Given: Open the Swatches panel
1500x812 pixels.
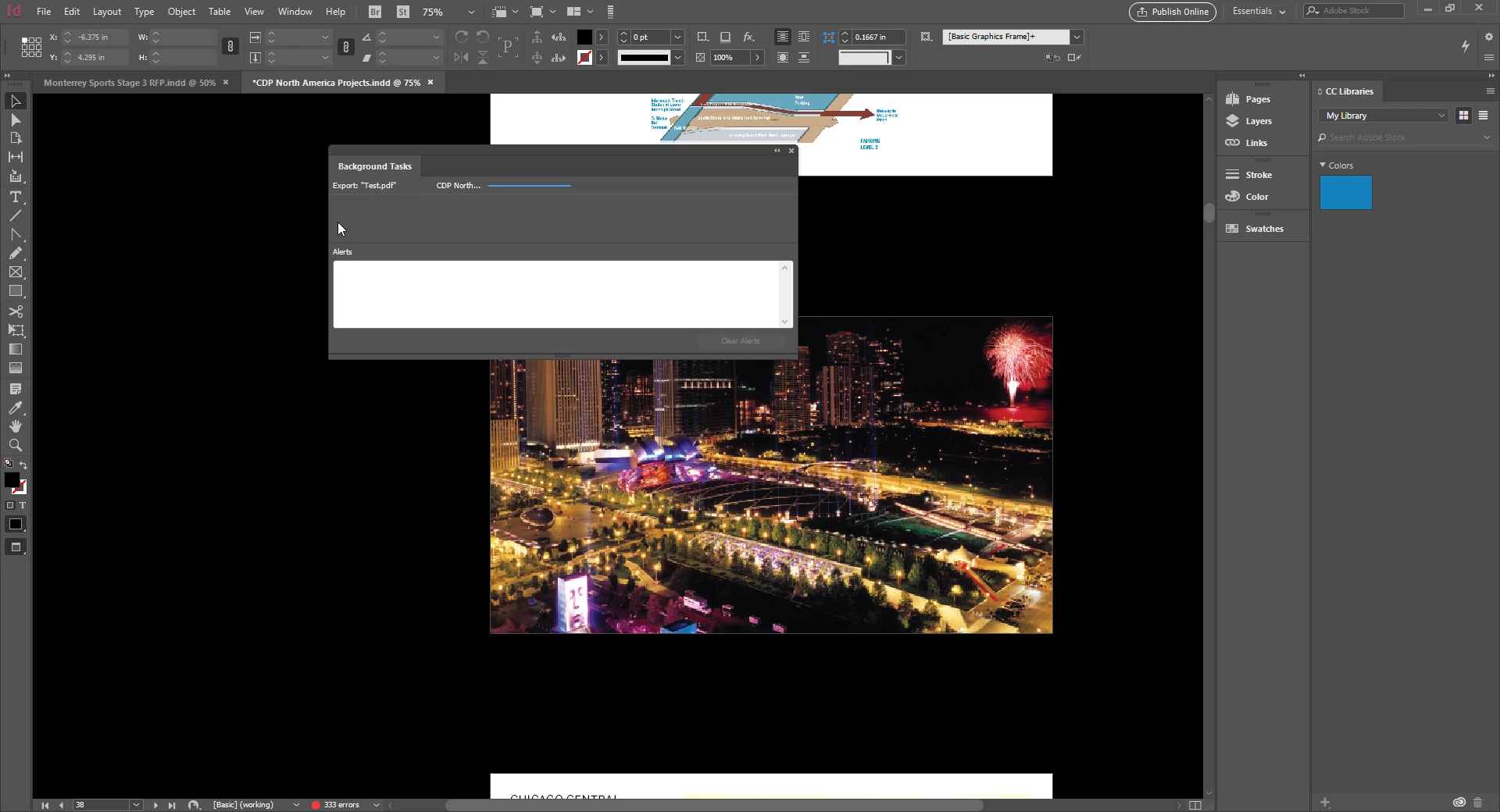Looking at the screenshot, I should (1263, 229).
